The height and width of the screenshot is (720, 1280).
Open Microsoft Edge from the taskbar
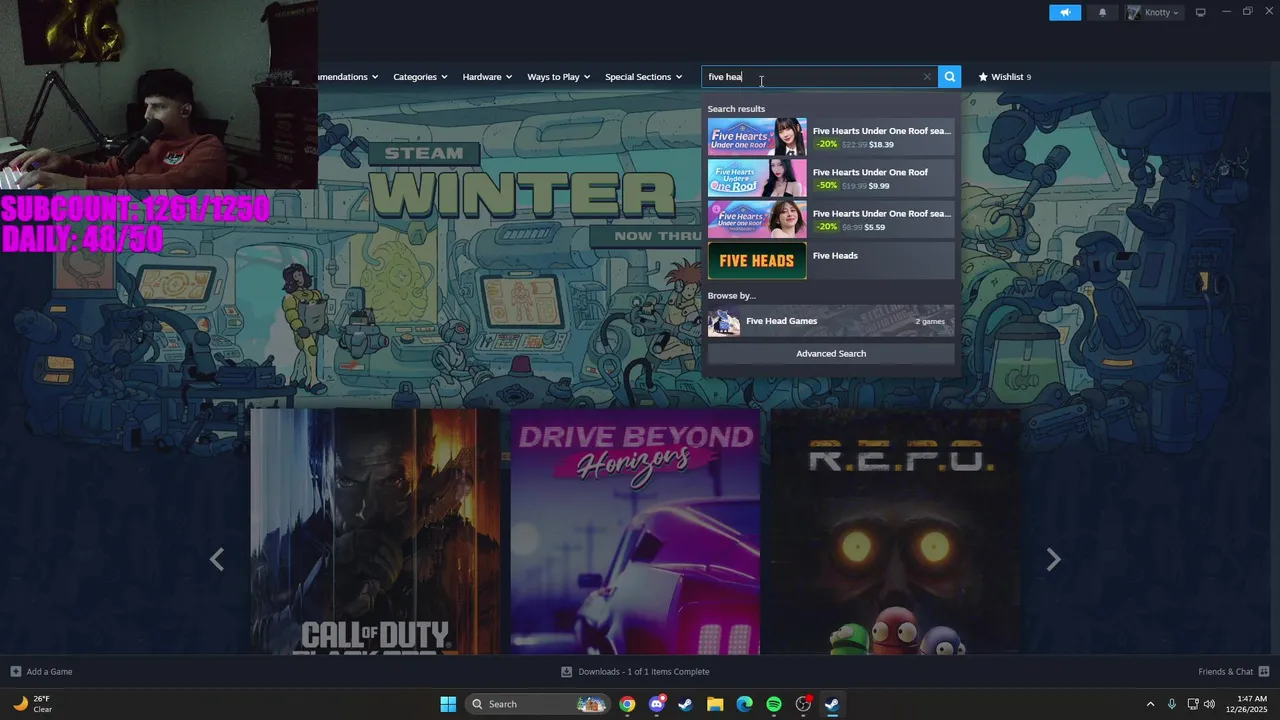click(x=744, y=704)
